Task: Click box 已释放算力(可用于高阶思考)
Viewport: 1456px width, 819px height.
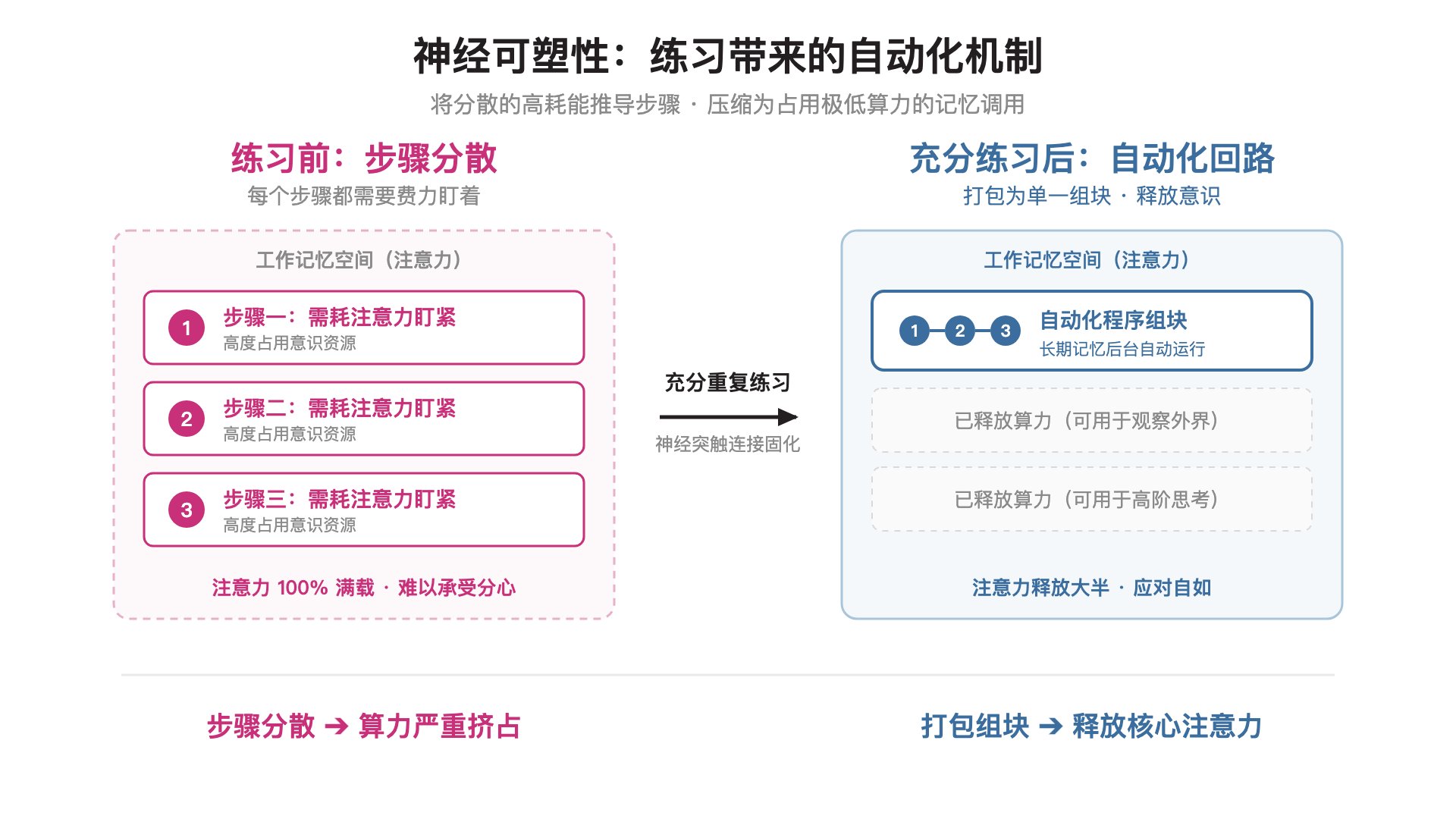Action: coord(1092,499)
